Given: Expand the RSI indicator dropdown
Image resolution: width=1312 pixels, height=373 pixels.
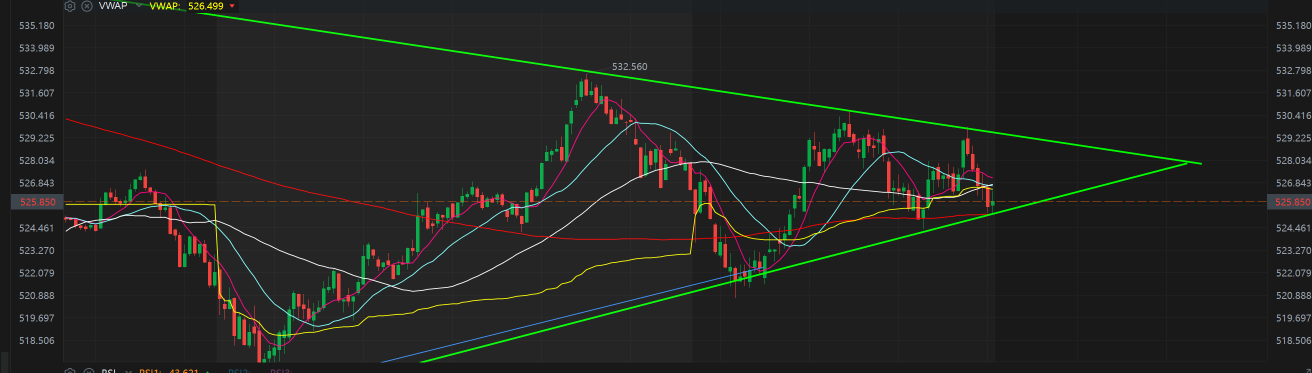Looking at the screenshot, I should point(129,371).
